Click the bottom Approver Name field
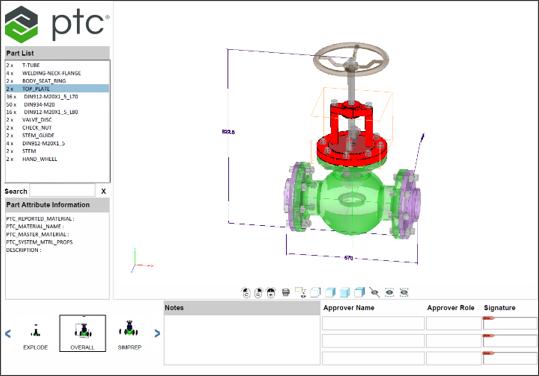Screen dimensions: 539x376 373,358
